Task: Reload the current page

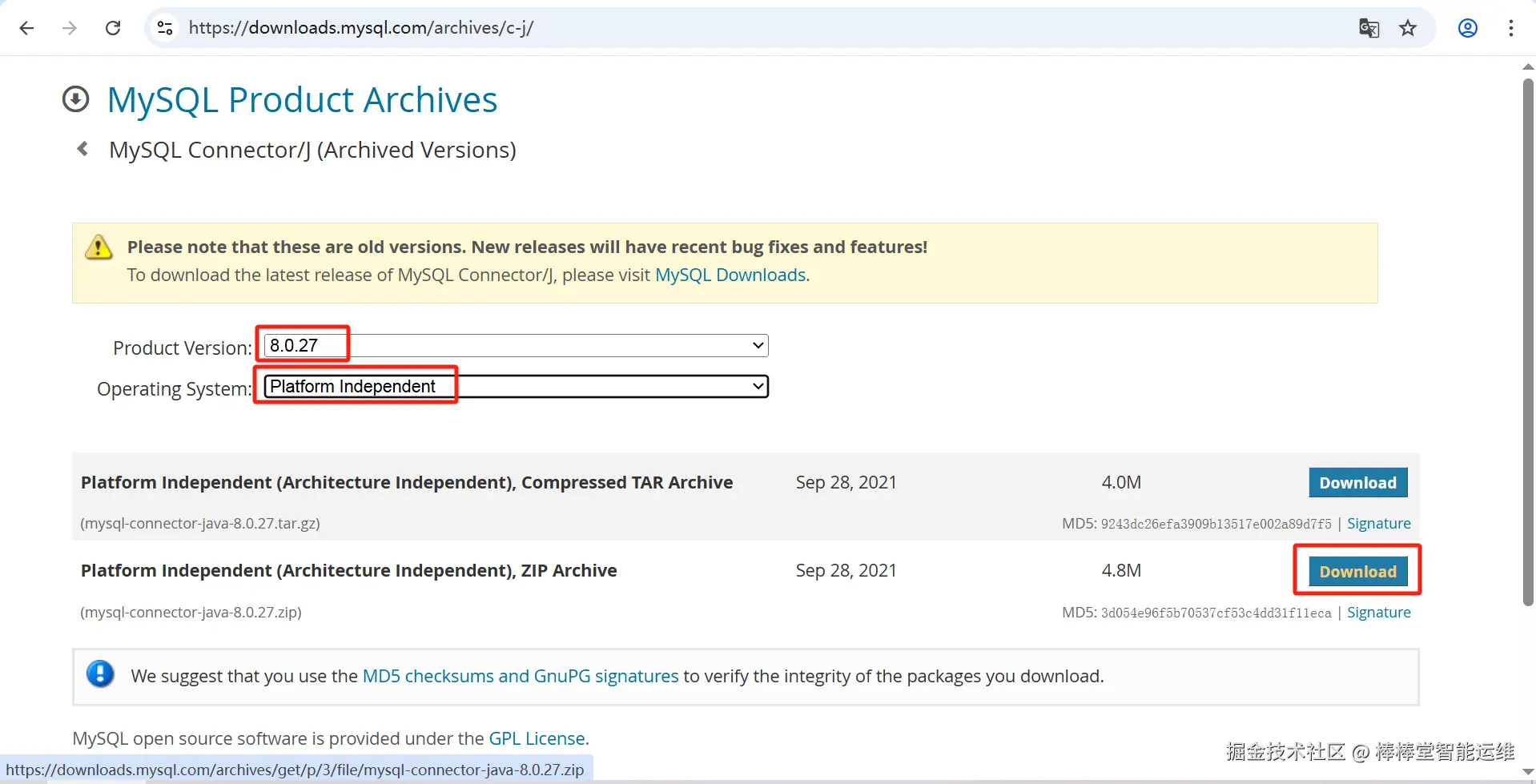Action: coord(113,28)
